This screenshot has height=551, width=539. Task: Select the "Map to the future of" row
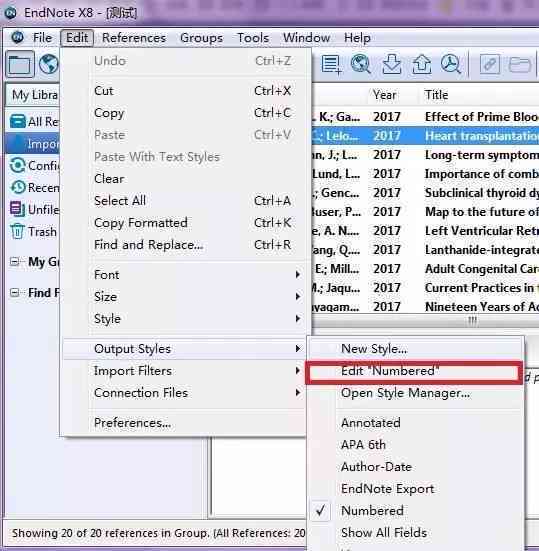(x=425, y=212)
